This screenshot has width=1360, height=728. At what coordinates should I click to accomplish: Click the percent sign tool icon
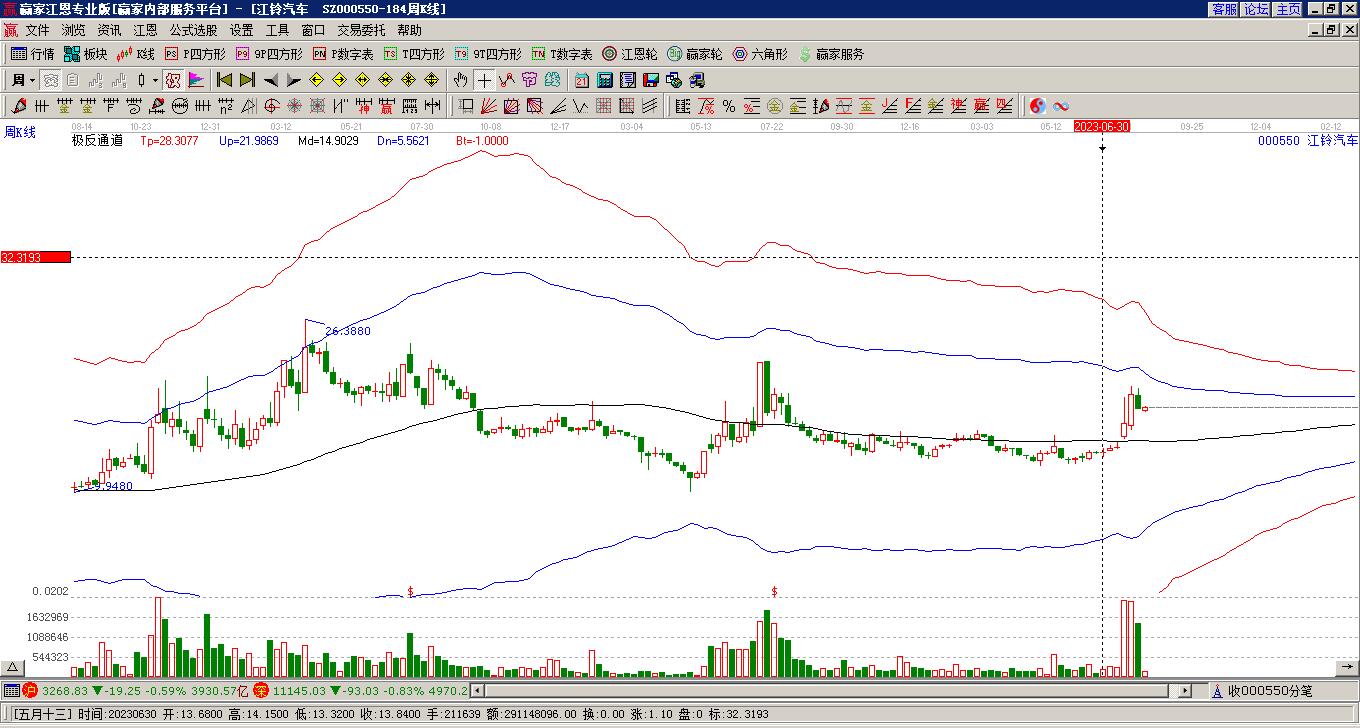[729, 106]
